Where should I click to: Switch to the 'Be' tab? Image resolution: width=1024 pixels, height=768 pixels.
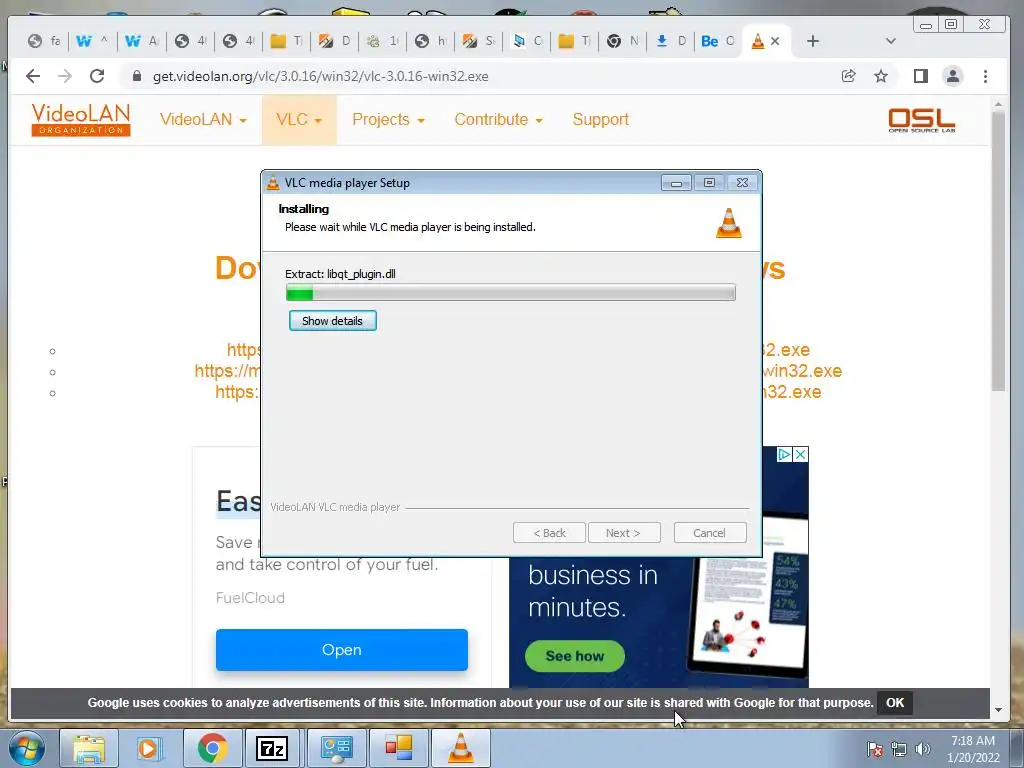click(717, 41)
